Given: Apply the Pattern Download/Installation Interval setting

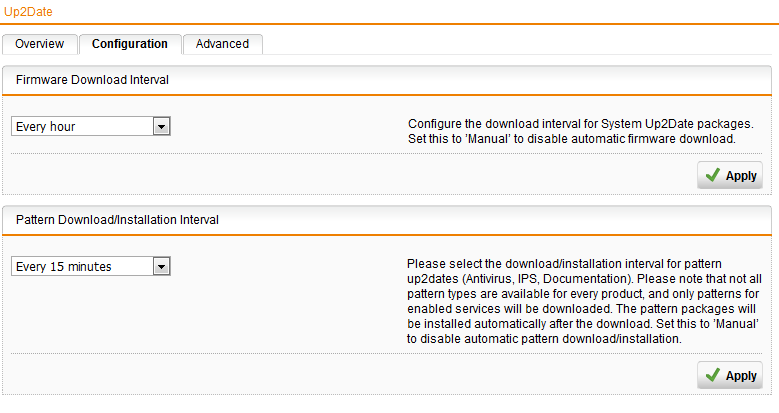Looking at the screenshot, I should (x=730, y=375).
